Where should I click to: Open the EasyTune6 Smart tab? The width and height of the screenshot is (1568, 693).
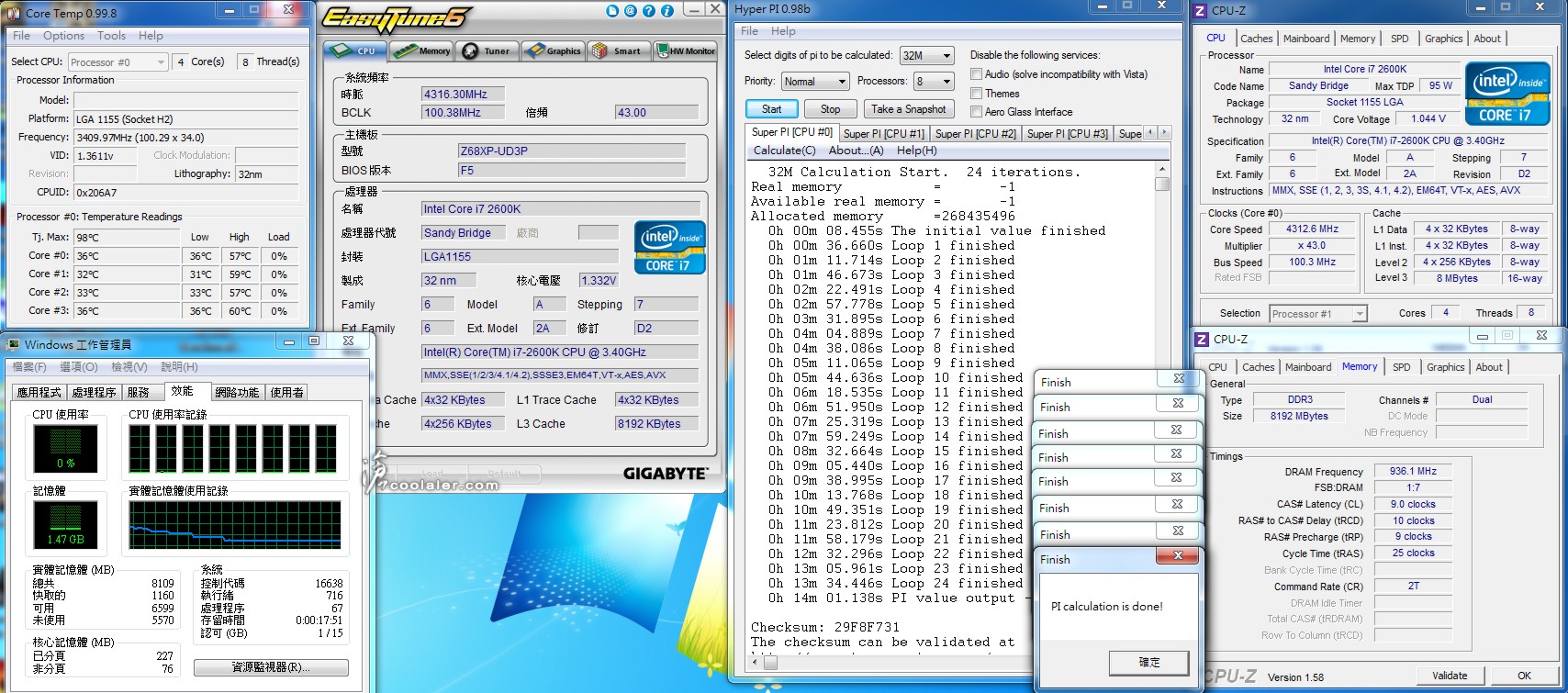618,50
